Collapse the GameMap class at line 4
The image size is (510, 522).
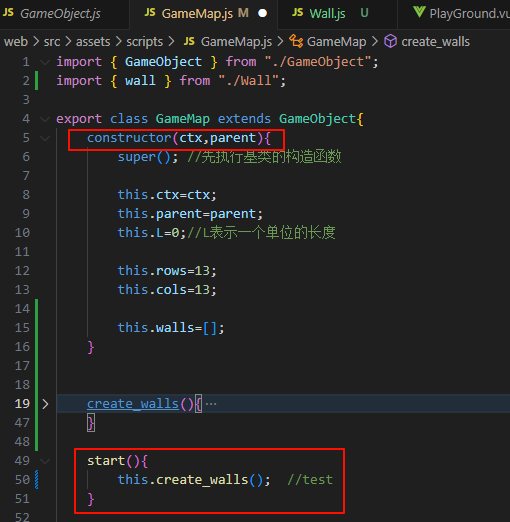(45, 119)
